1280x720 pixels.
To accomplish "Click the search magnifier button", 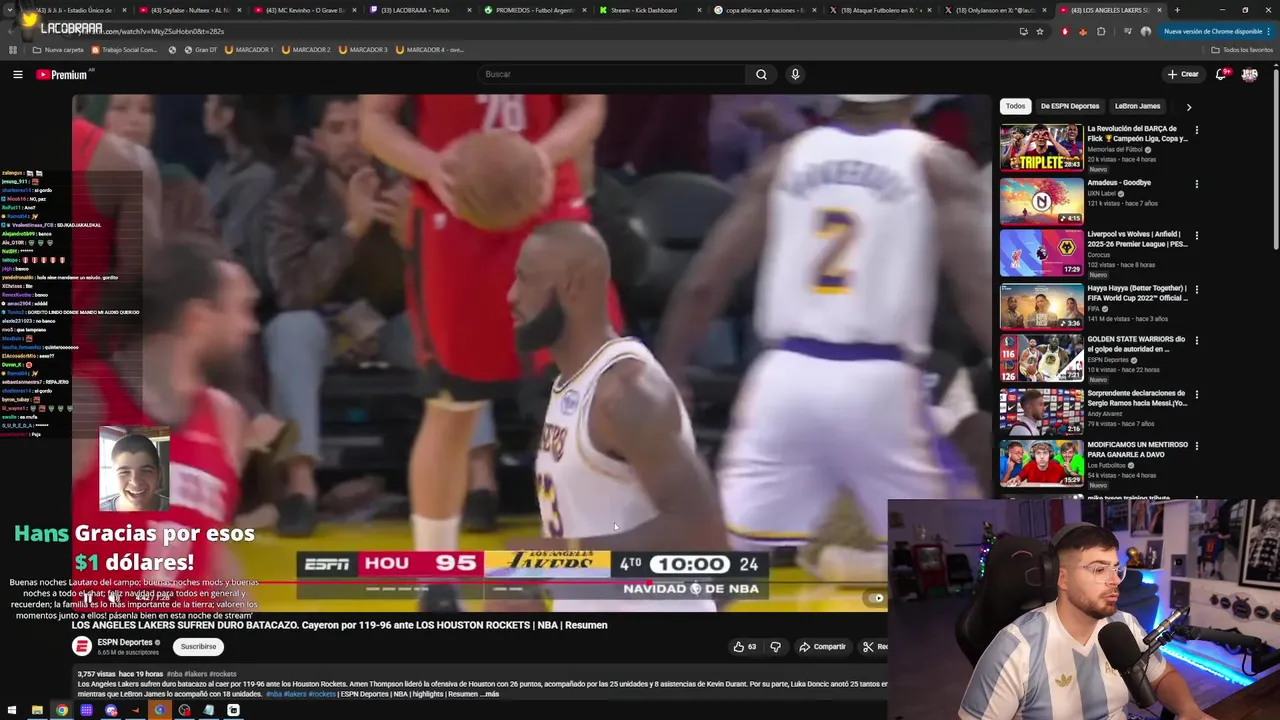I will click(761, 74).
